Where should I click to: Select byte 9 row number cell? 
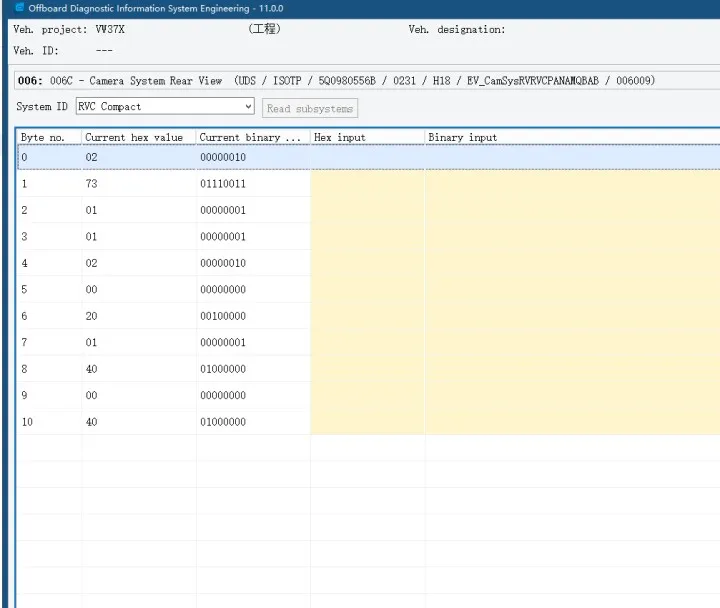coord(49,395)
